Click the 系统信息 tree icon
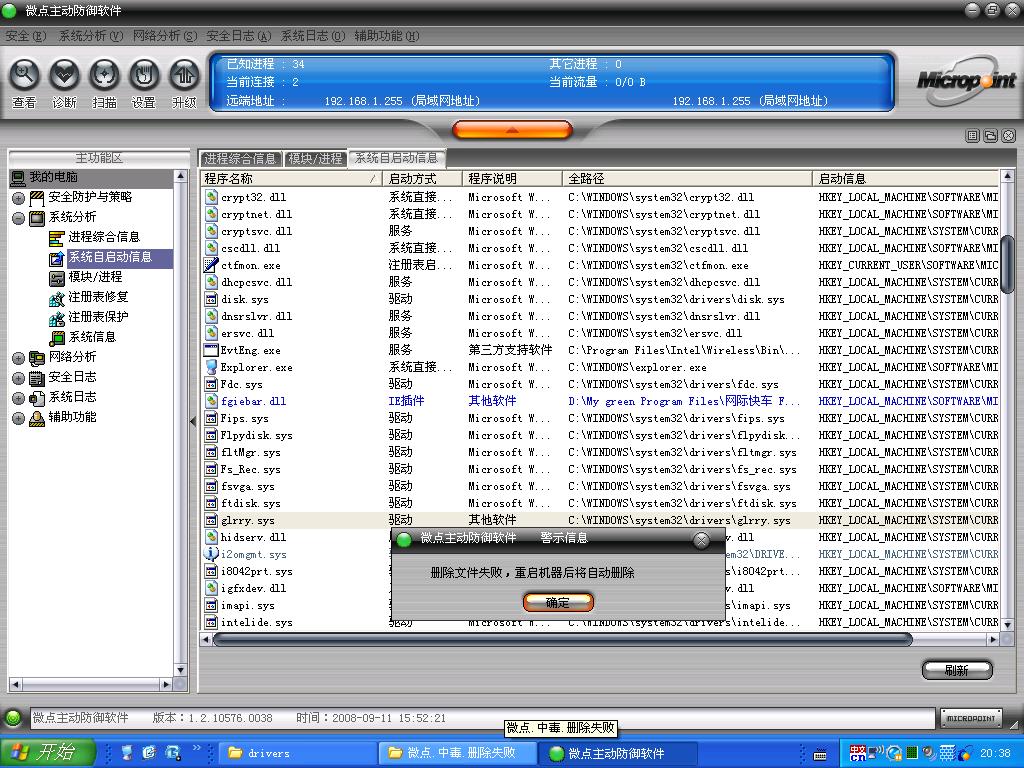This screenshot has width=1024, height=768. [57, 338]
